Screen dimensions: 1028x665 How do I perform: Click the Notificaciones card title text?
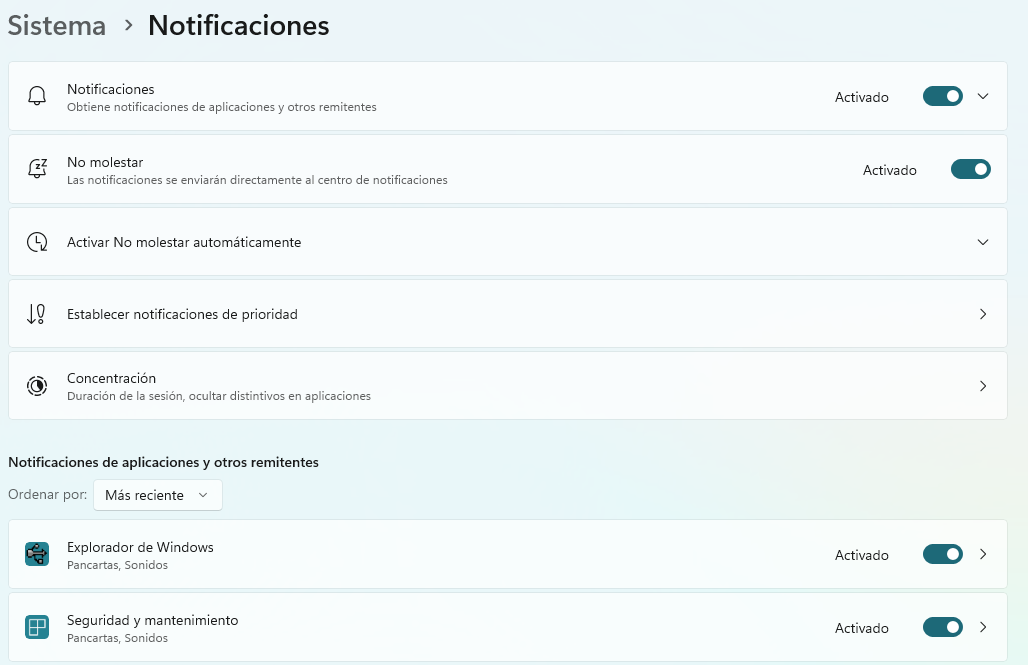tap(111, 89)
